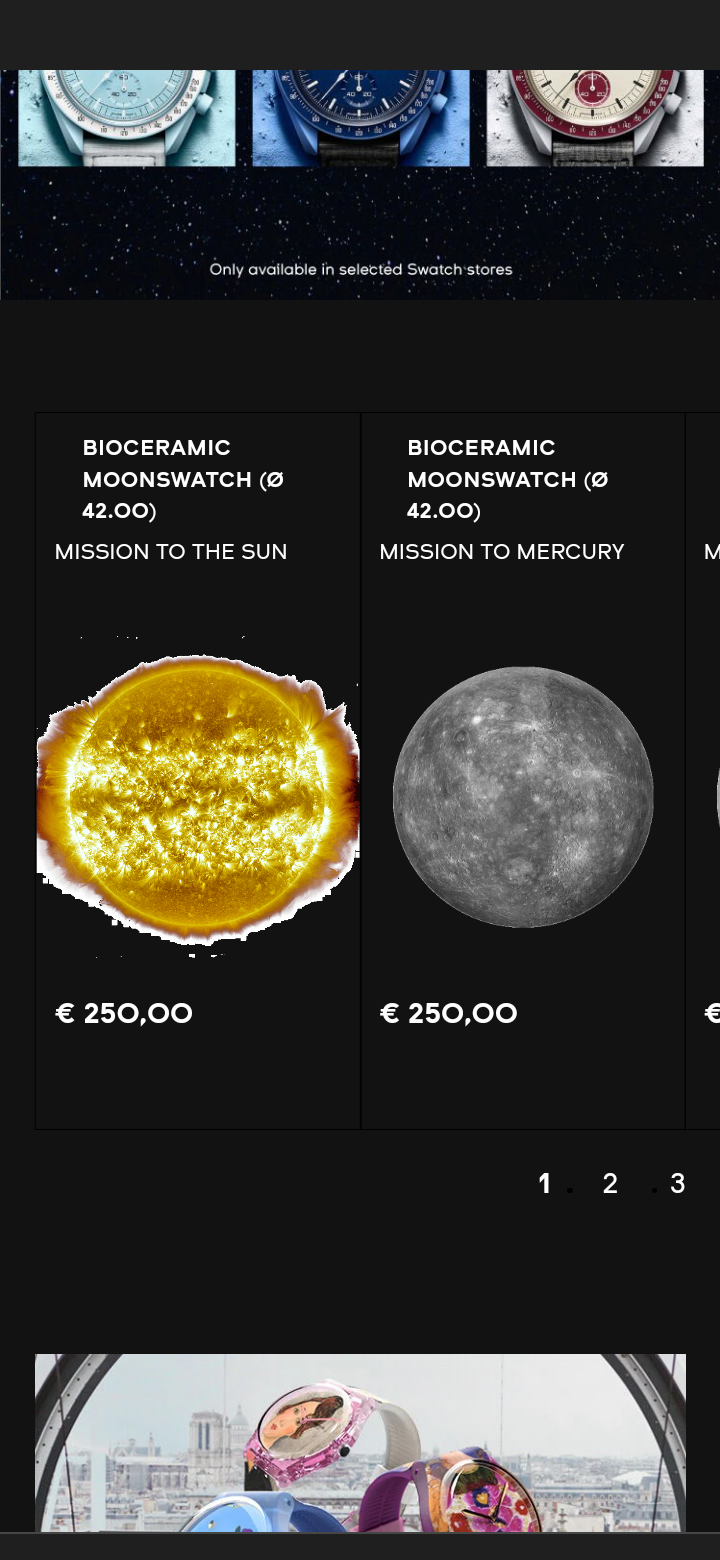Jump to carousel page 3
The image size is (720, 1560).
pos(677,1184)
